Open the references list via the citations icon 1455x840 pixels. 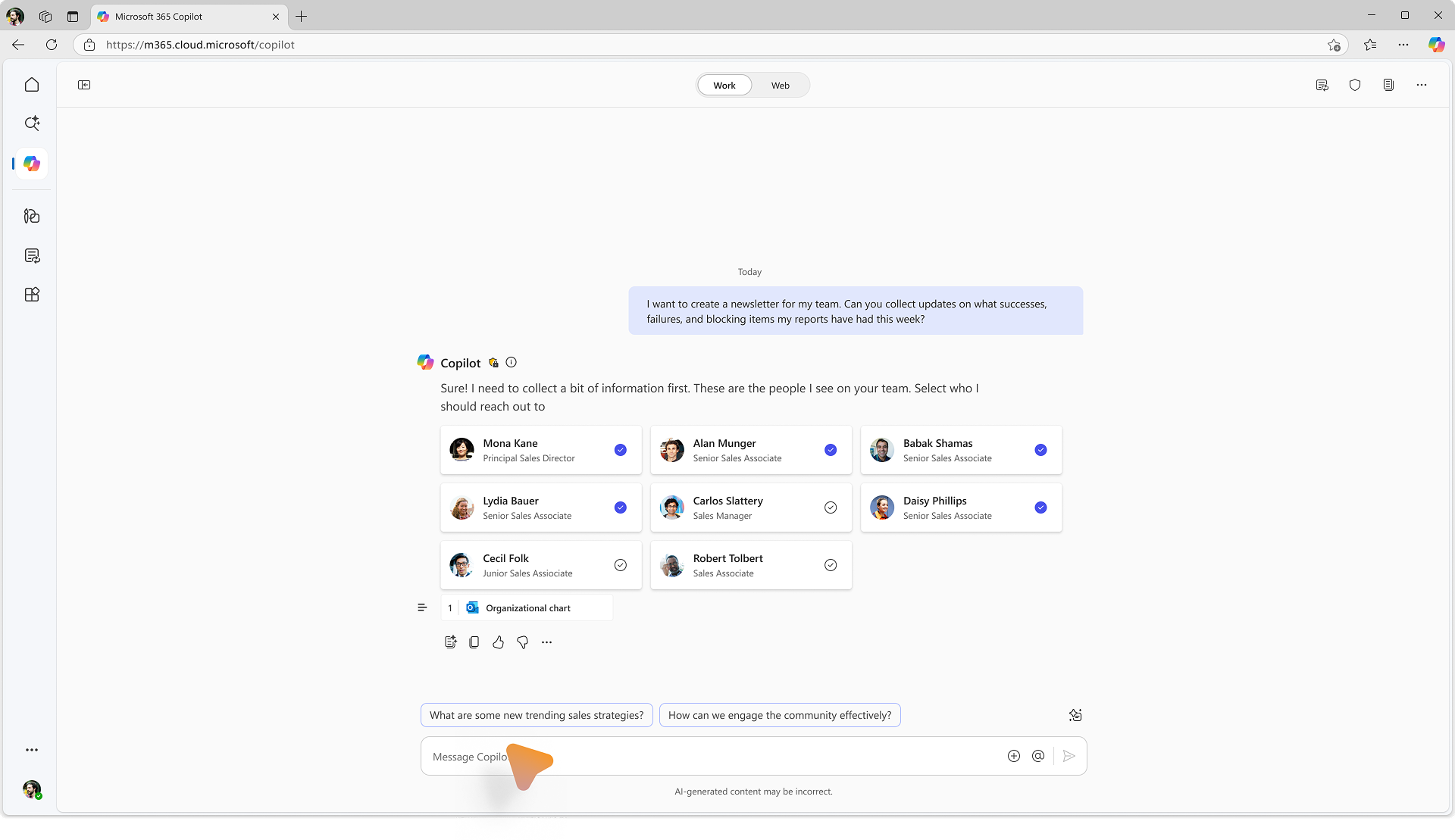(422, 607)
